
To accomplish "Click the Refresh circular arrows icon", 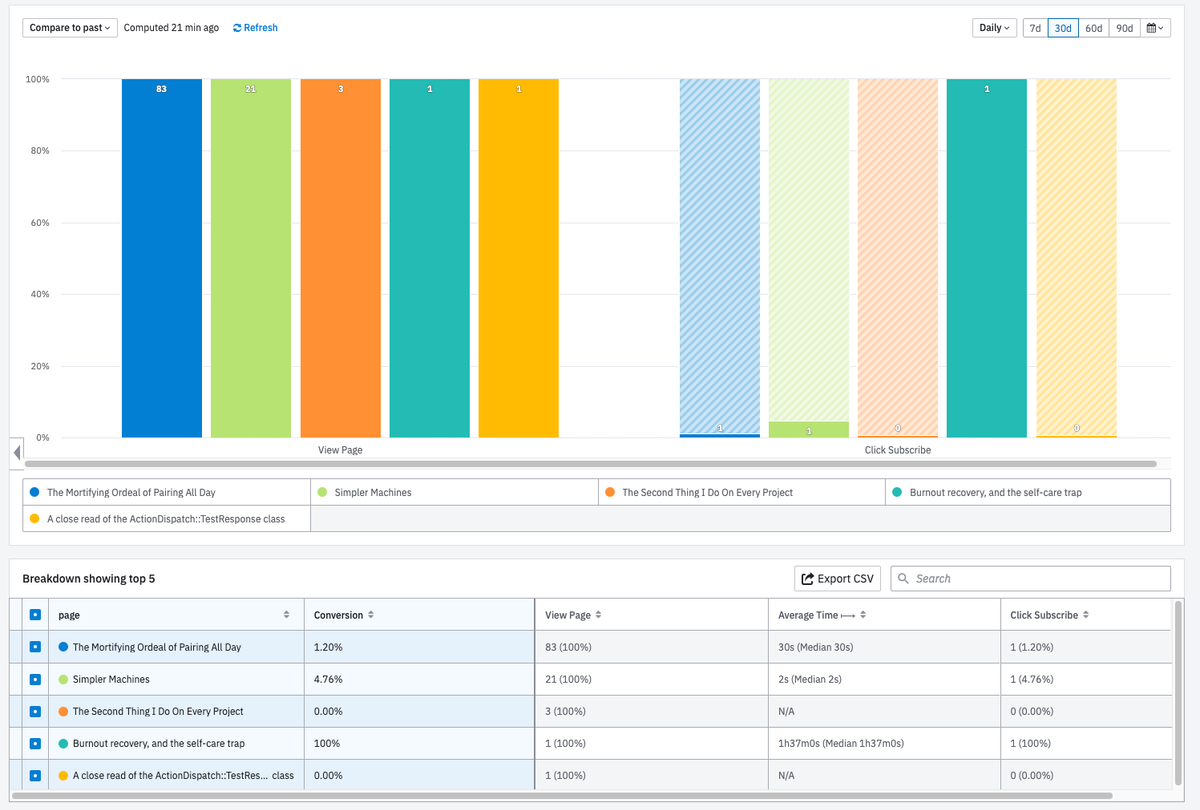I will (236, 27).
